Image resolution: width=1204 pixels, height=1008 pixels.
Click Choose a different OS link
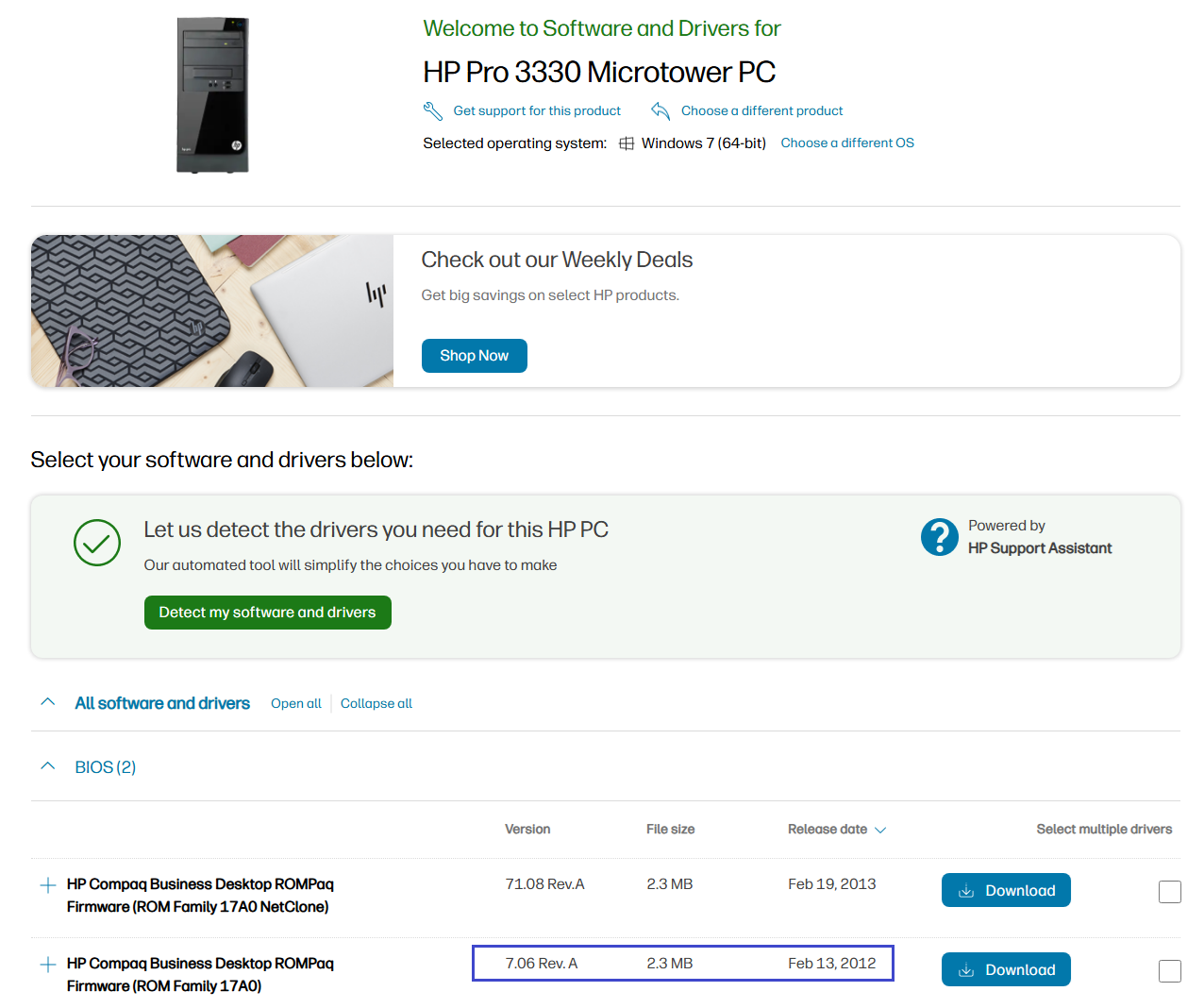pos(847,143)
